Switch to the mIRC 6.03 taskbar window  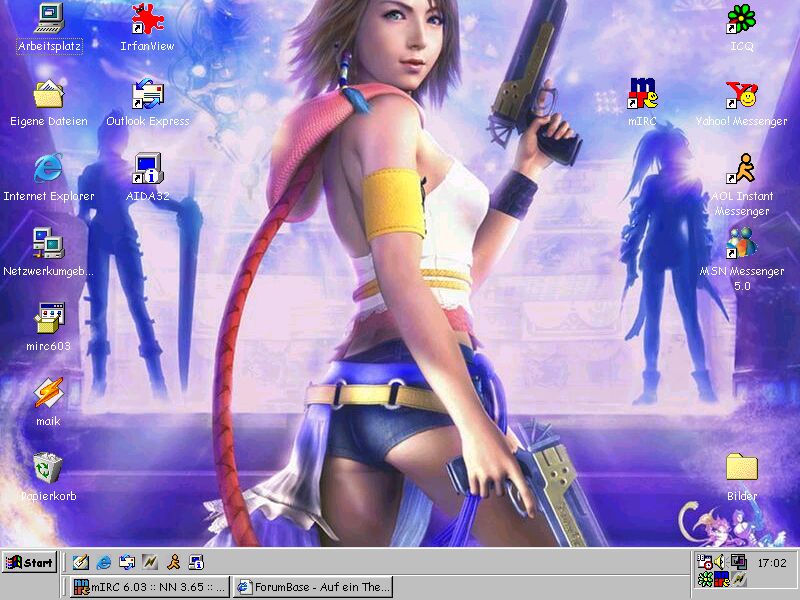pos(150,587)
